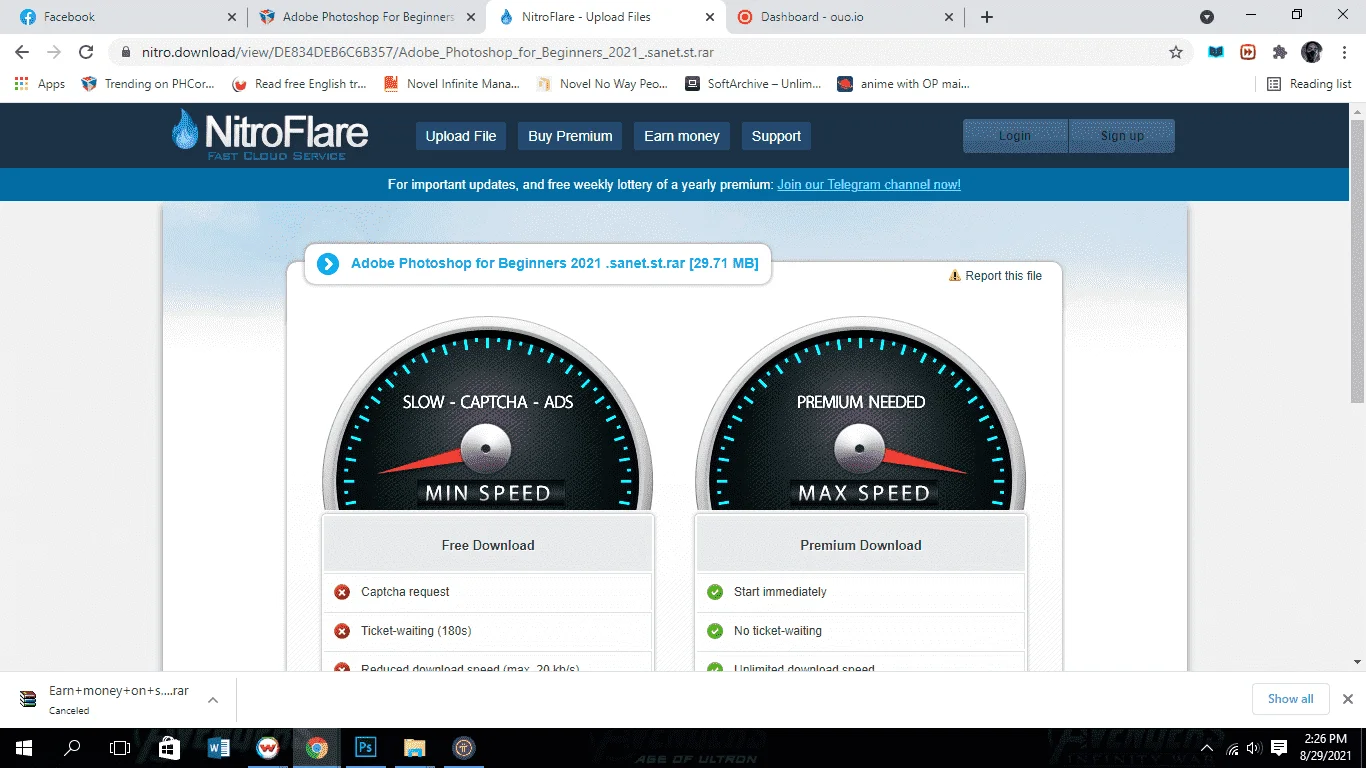Open the blue book extension icon

[x=1216, y=52]
